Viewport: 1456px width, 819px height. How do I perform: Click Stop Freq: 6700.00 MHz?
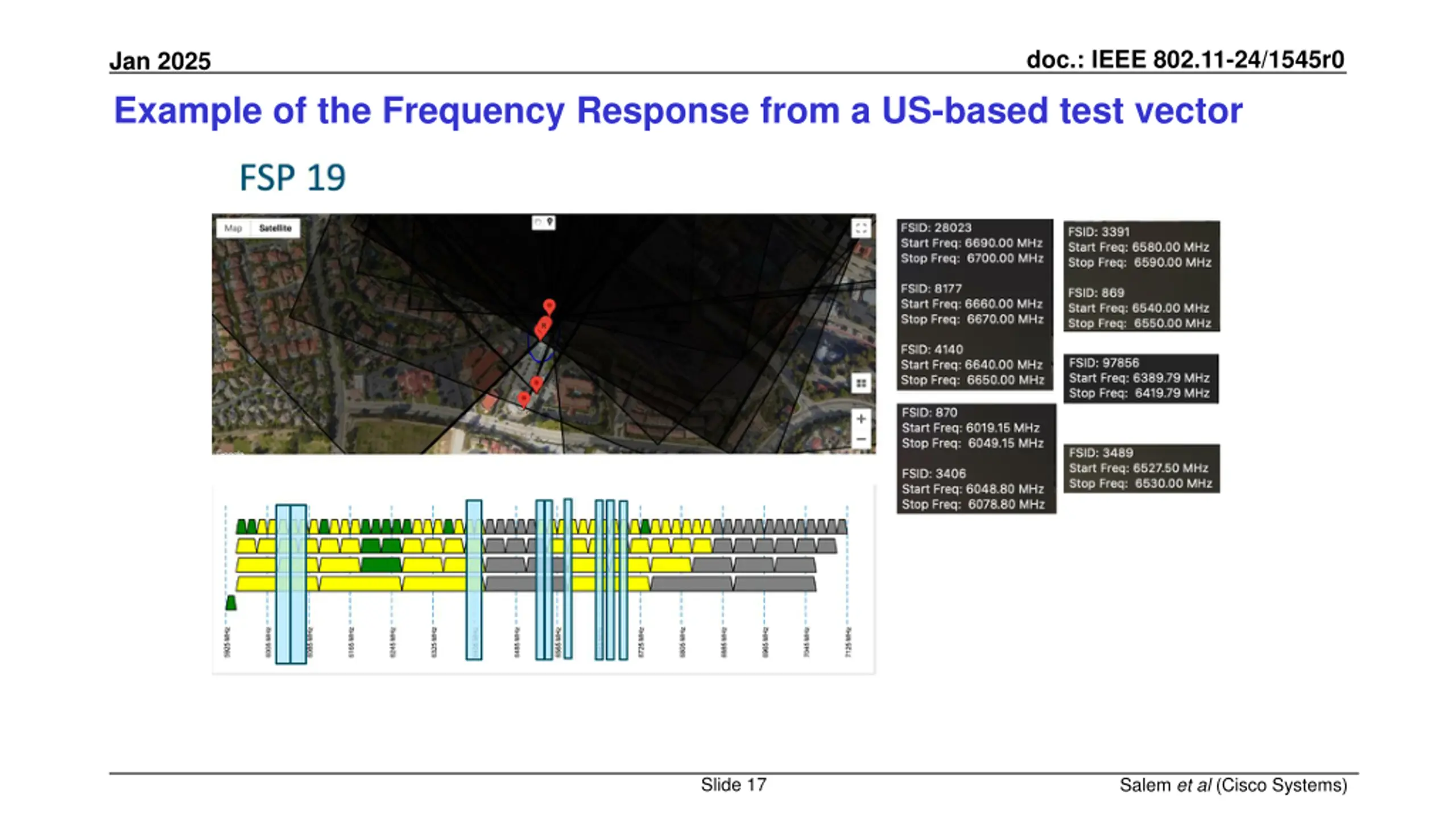coord(972,259)
